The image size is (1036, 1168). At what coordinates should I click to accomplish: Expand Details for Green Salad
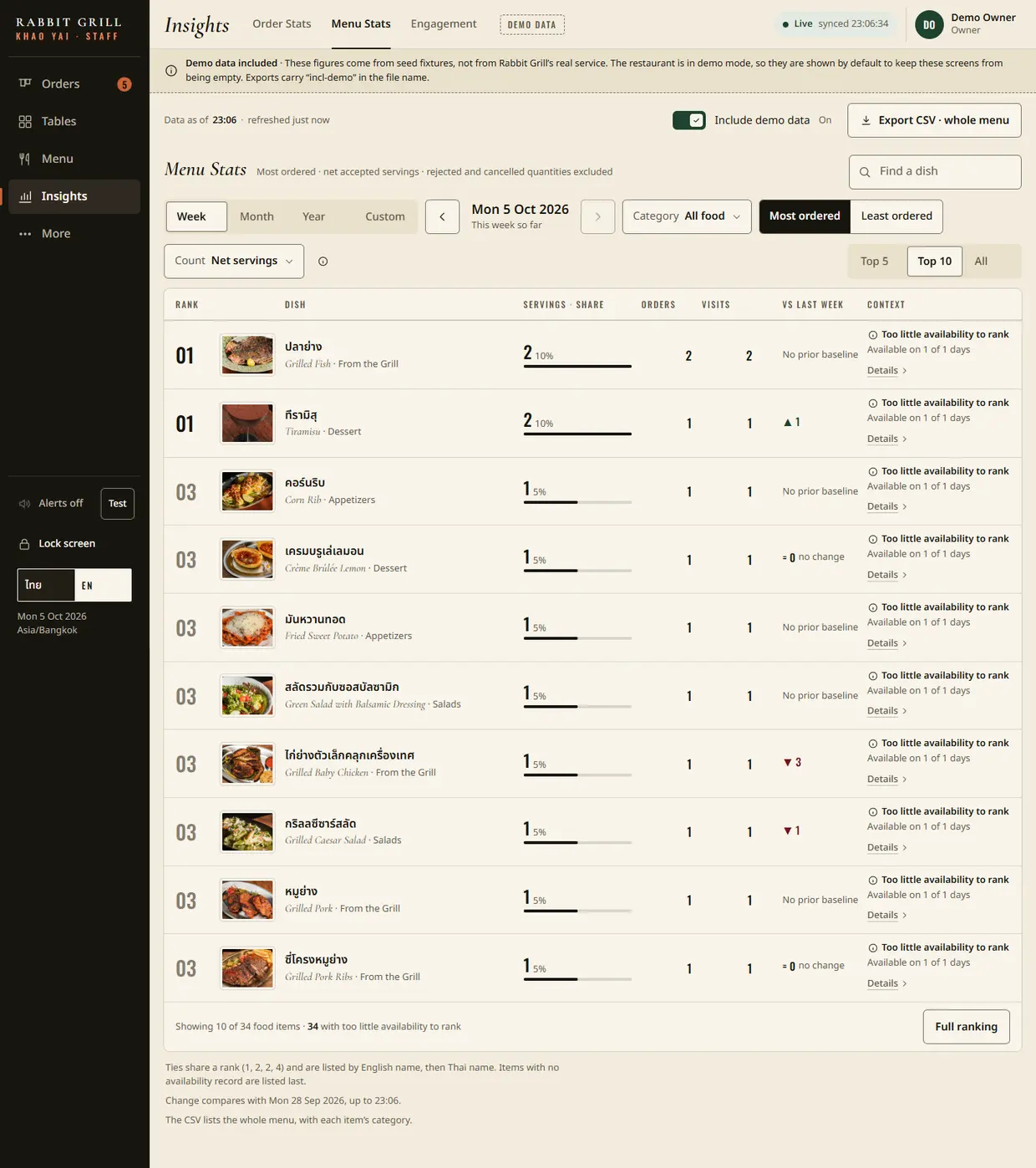click(886, 712)
